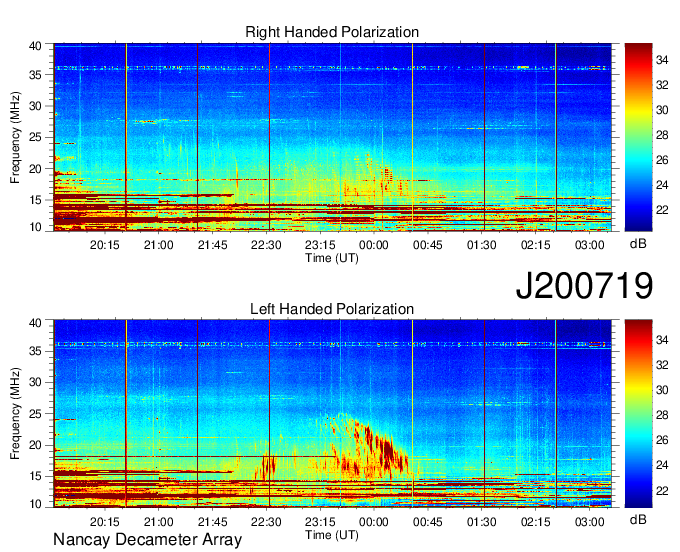
Task: Click the 15 MHz tick on lower frequency axis
Action: pos(36,477)
